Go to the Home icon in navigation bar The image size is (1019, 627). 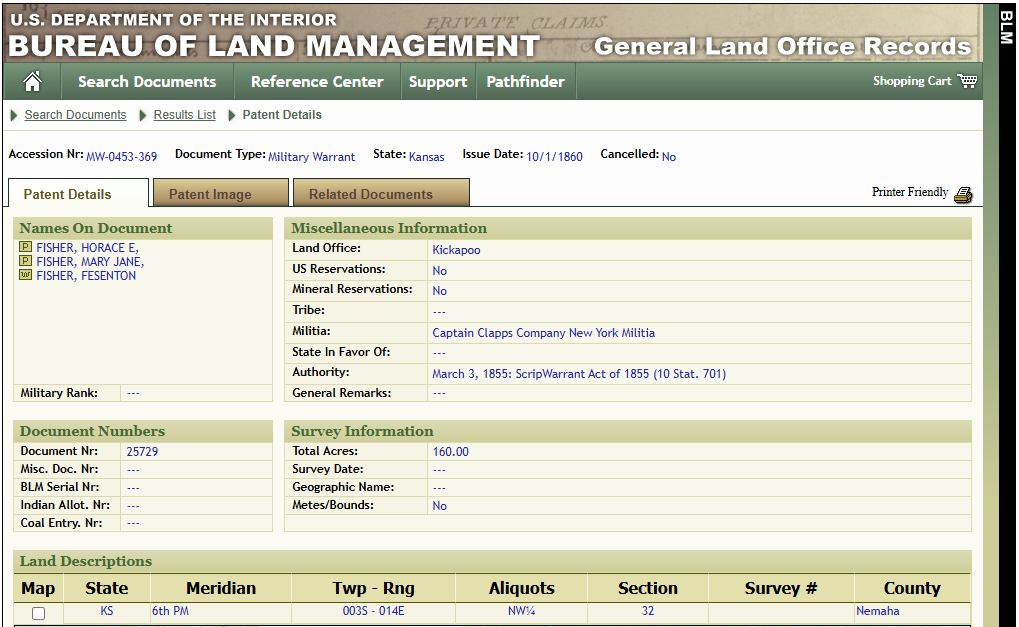point(32,82)
